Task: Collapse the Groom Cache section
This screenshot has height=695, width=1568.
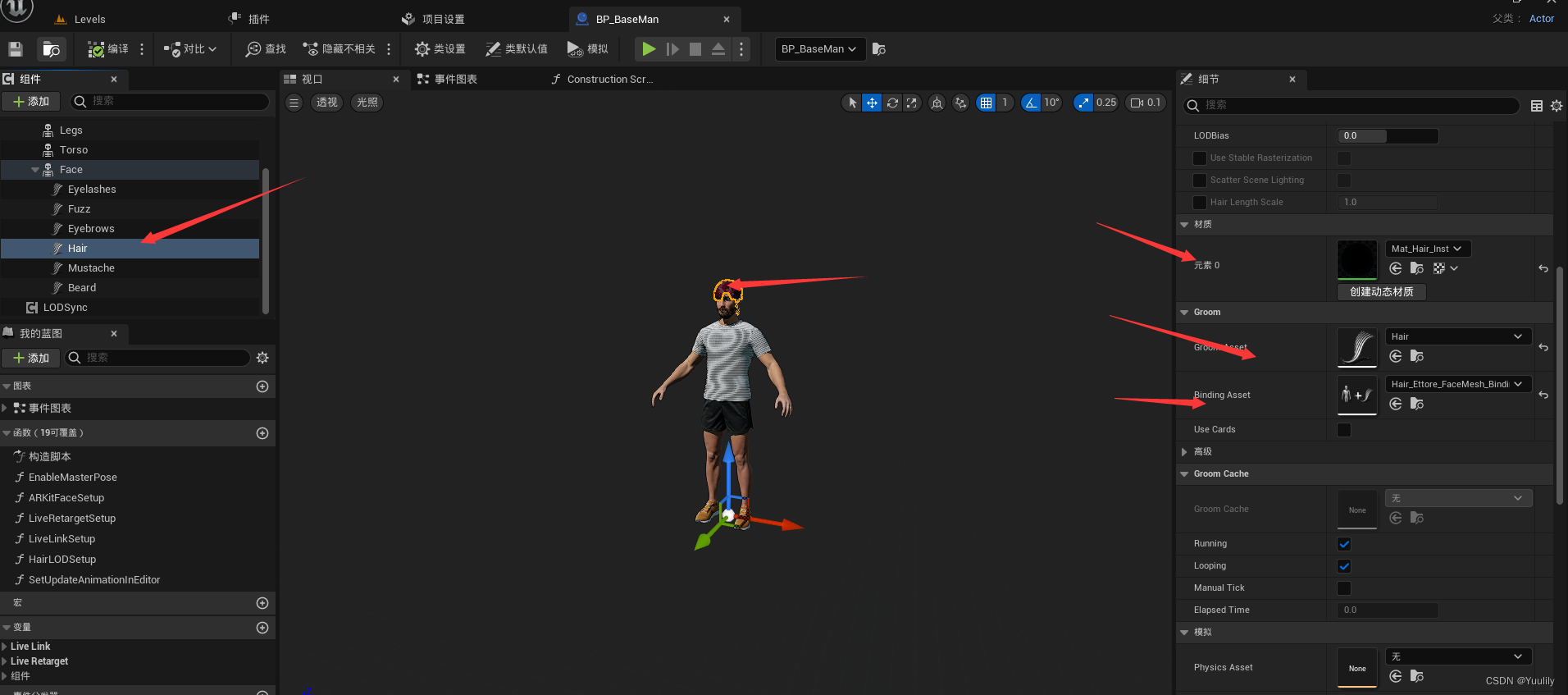Action: pos(1184,474)
